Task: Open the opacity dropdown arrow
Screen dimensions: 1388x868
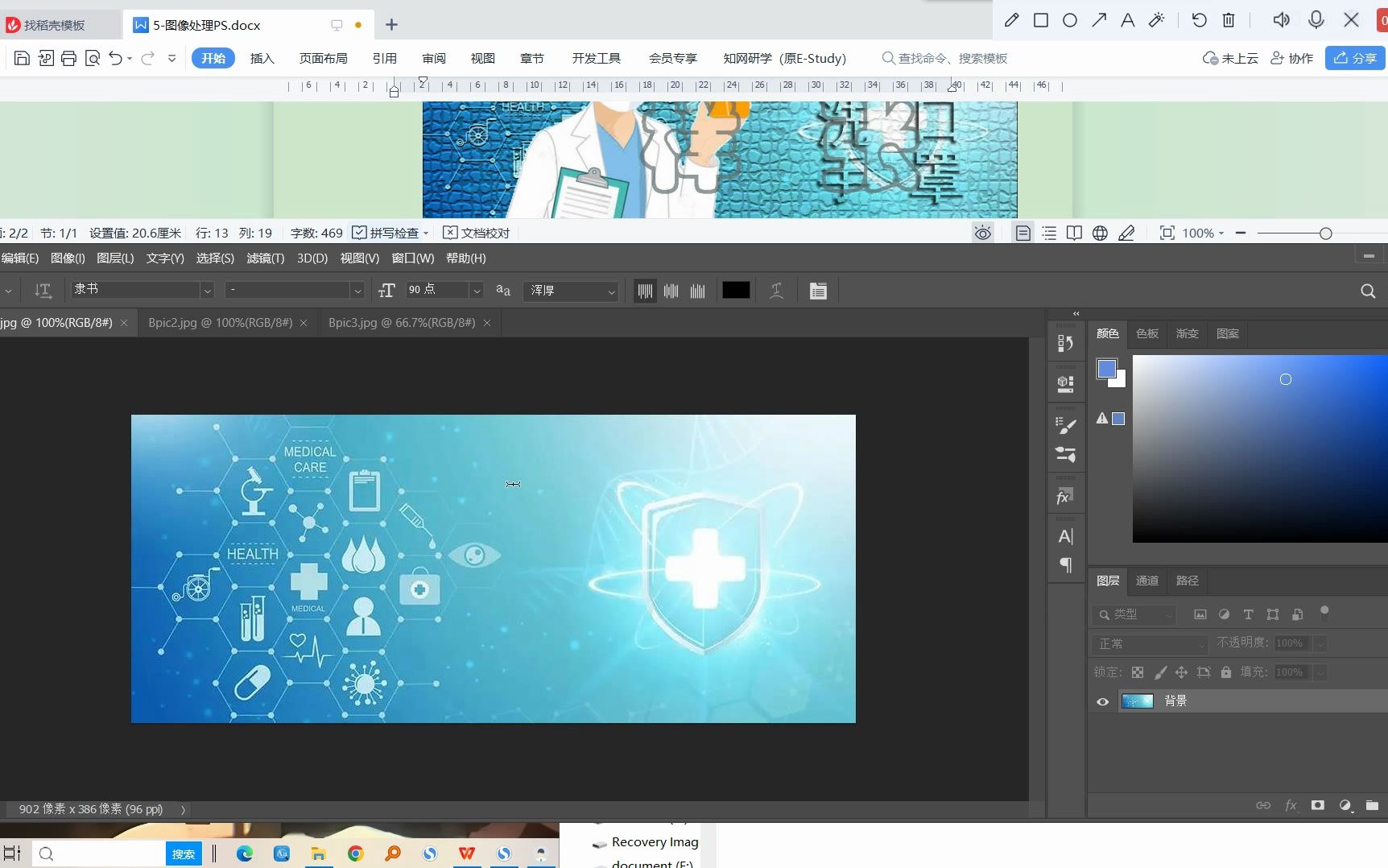Action: click(x=1320, y=643)
